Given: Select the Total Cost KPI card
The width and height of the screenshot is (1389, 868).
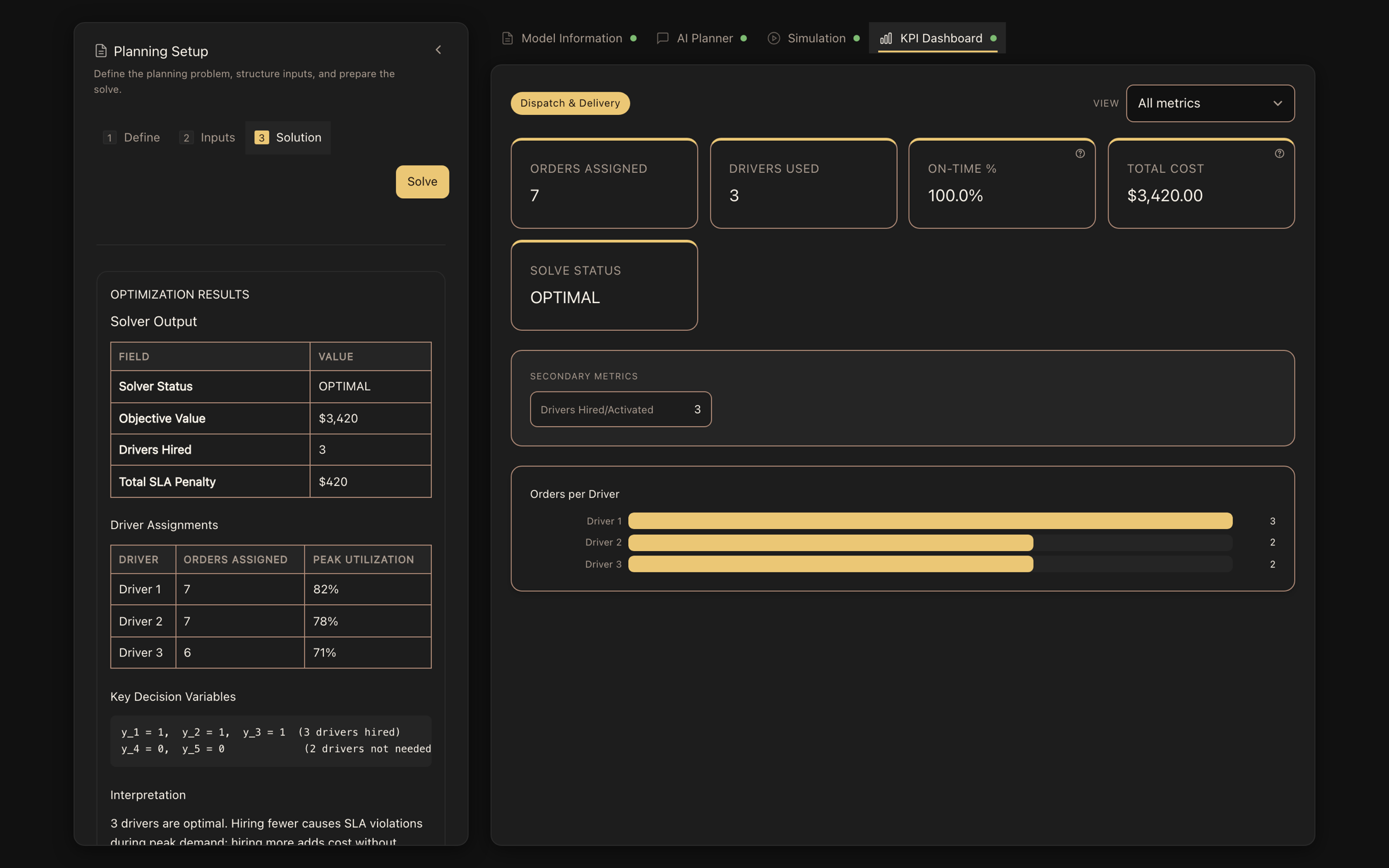Looking at the screenshot, I should [1201, 183].
